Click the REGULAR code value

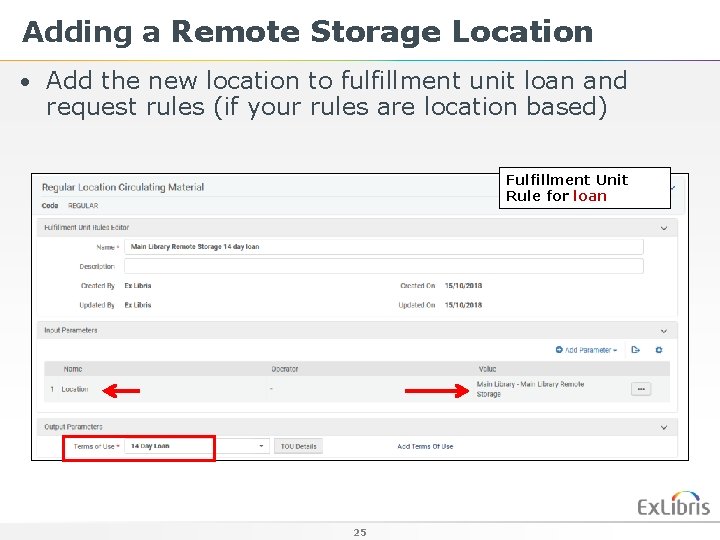click(83, 206)
